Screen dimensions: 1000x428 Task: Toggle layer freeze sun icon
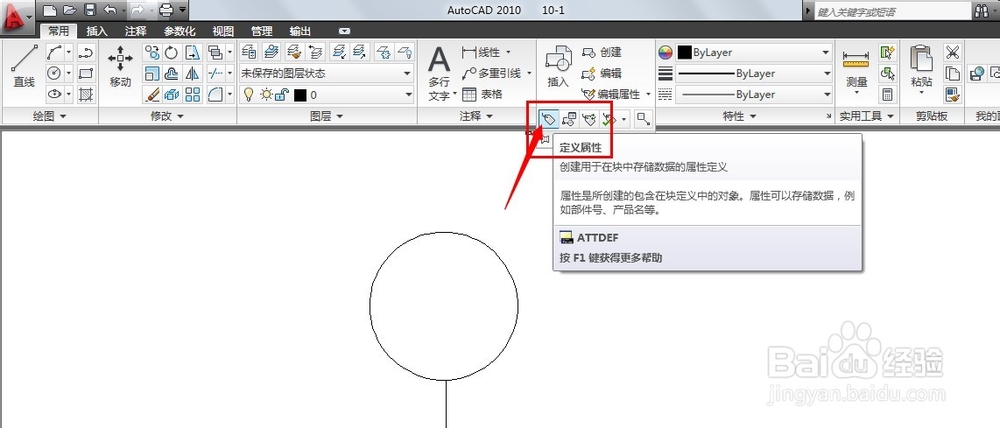[266, 94]
